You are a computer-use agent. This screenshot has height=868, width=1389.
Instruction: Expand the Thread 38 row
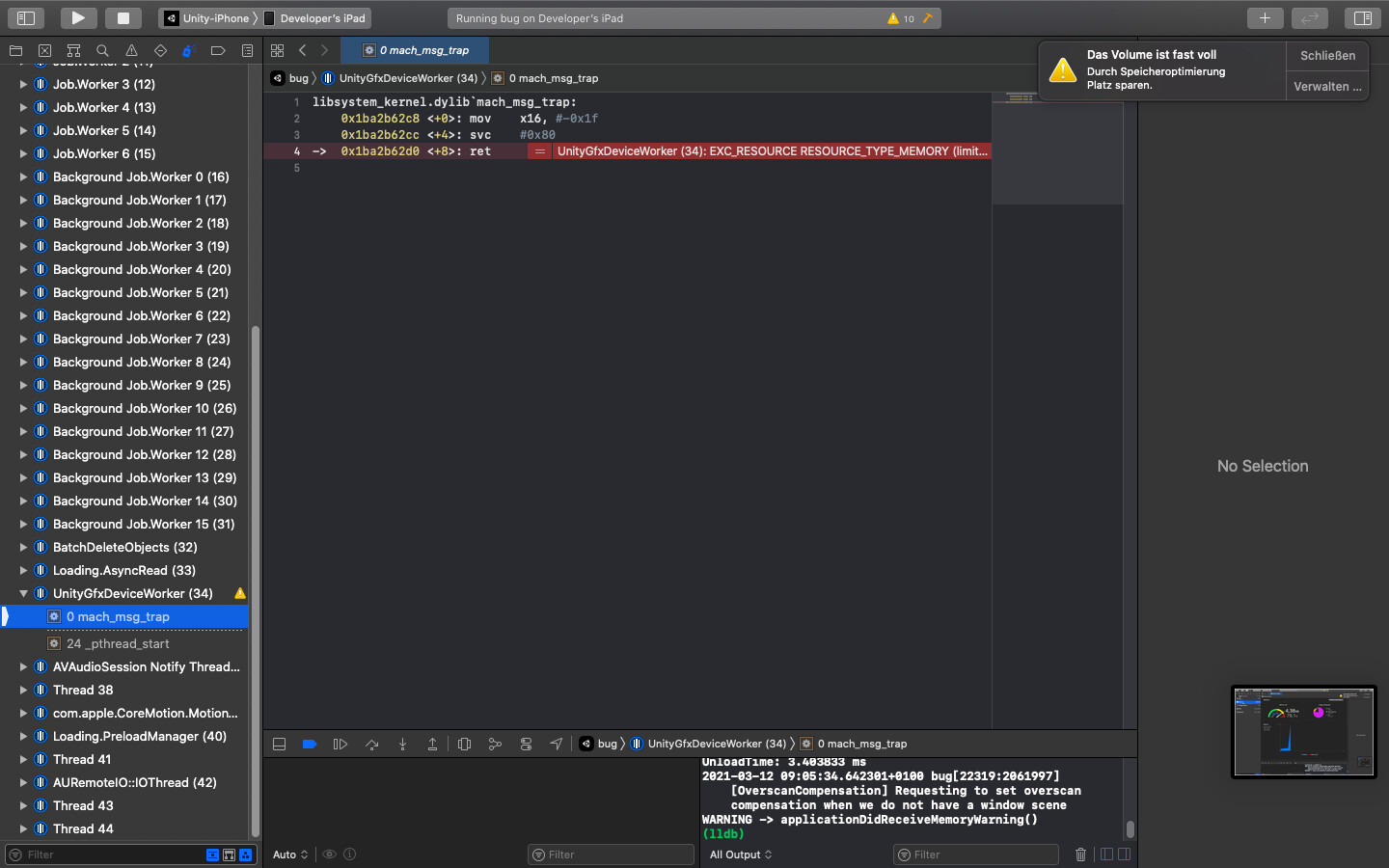pos(23,690)
